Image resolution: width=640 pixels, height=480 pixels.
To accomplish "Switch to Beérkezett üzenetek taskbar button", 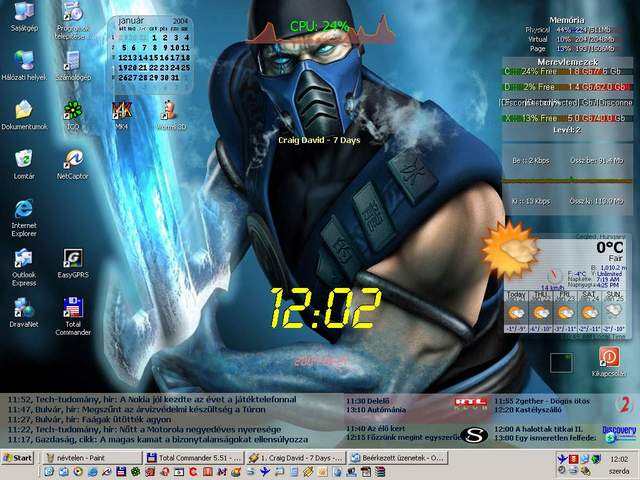I will pos(398,458).
